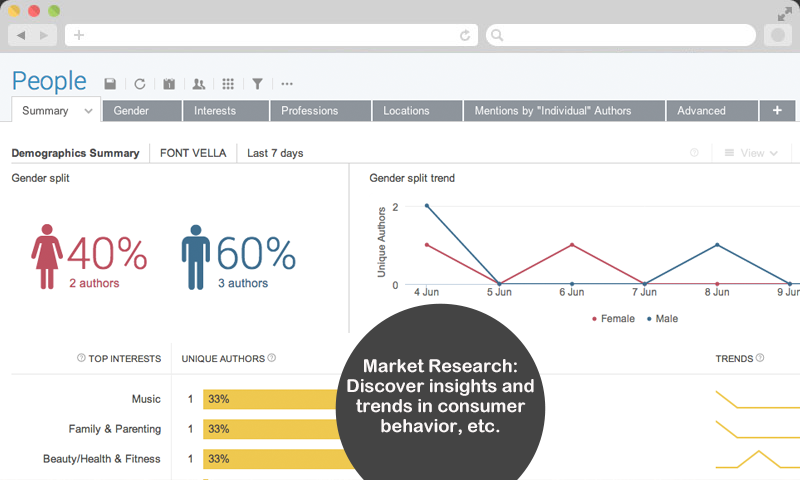Click the fullscreen expand arrows icon
The height and width of the screenshot is (480, 800).
pyautogui.click(x=784, y=14)
